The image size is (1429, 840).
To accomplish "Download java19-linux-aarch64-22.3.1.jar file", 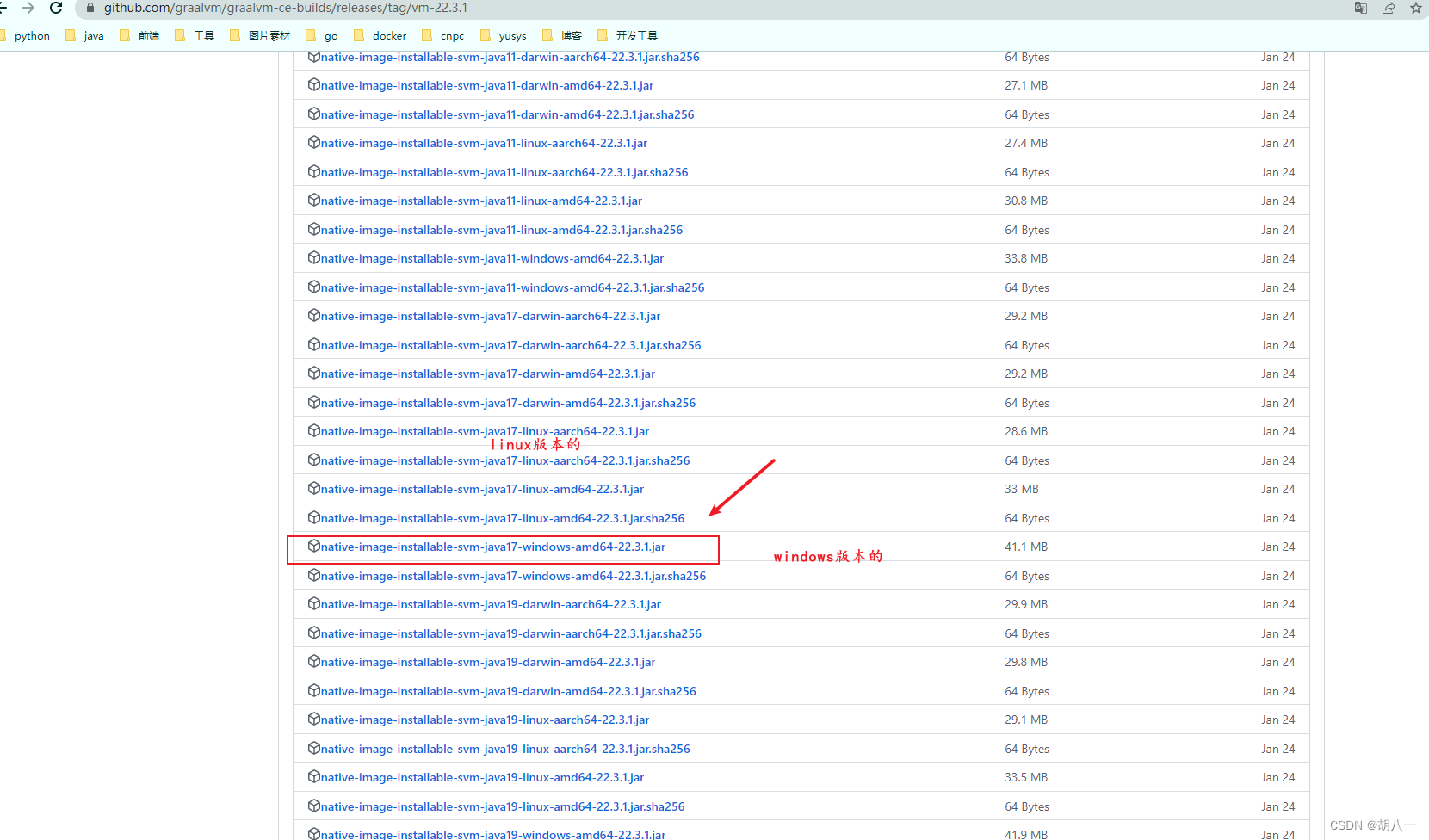I will (485, 720).
